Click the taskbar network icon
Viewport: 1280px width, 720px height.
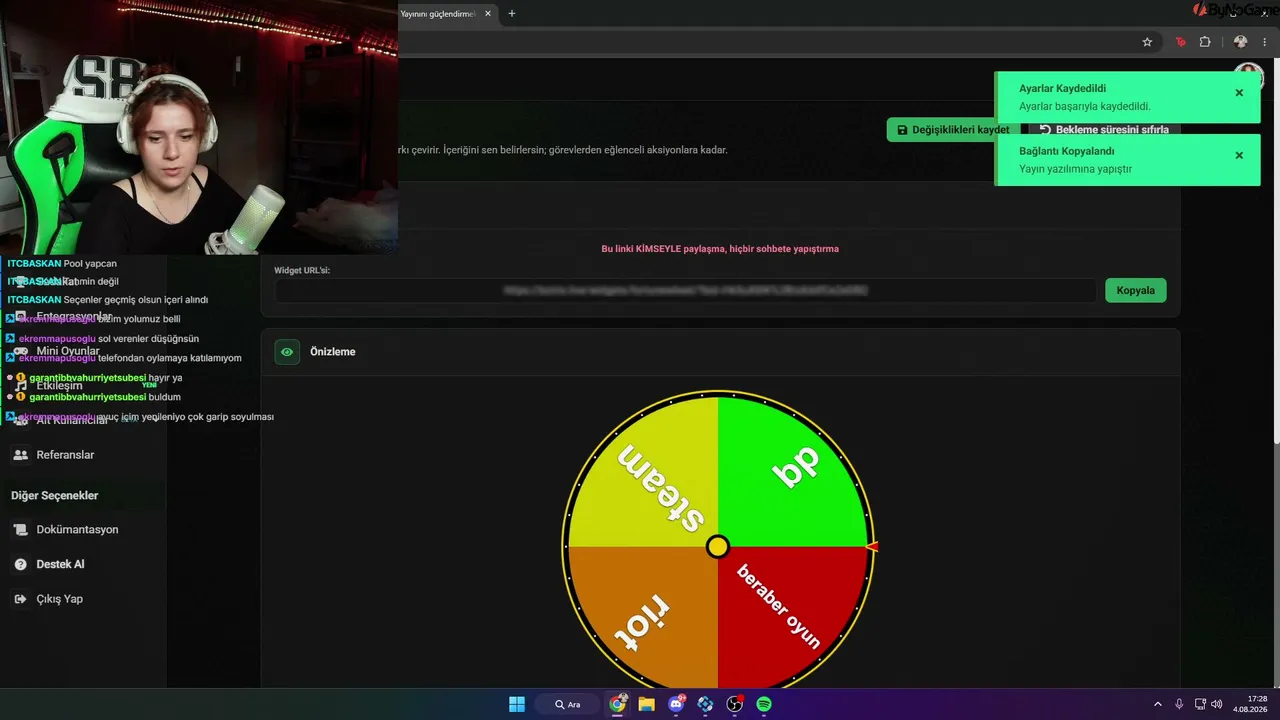pos(1199,704)
